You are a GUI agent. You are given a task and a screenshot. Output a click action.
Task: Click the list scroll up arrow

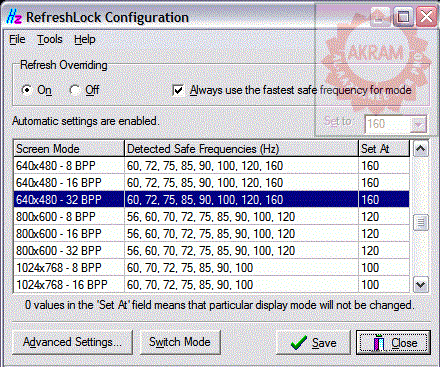click(x=420, y=149)
